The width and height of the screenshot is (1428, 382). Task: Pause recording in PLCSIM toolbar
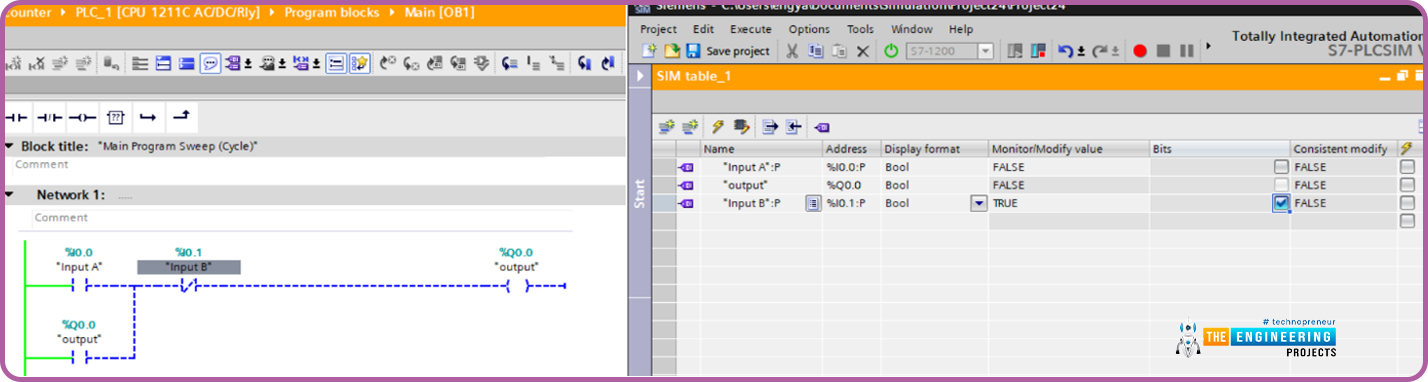pos(1187,50)
